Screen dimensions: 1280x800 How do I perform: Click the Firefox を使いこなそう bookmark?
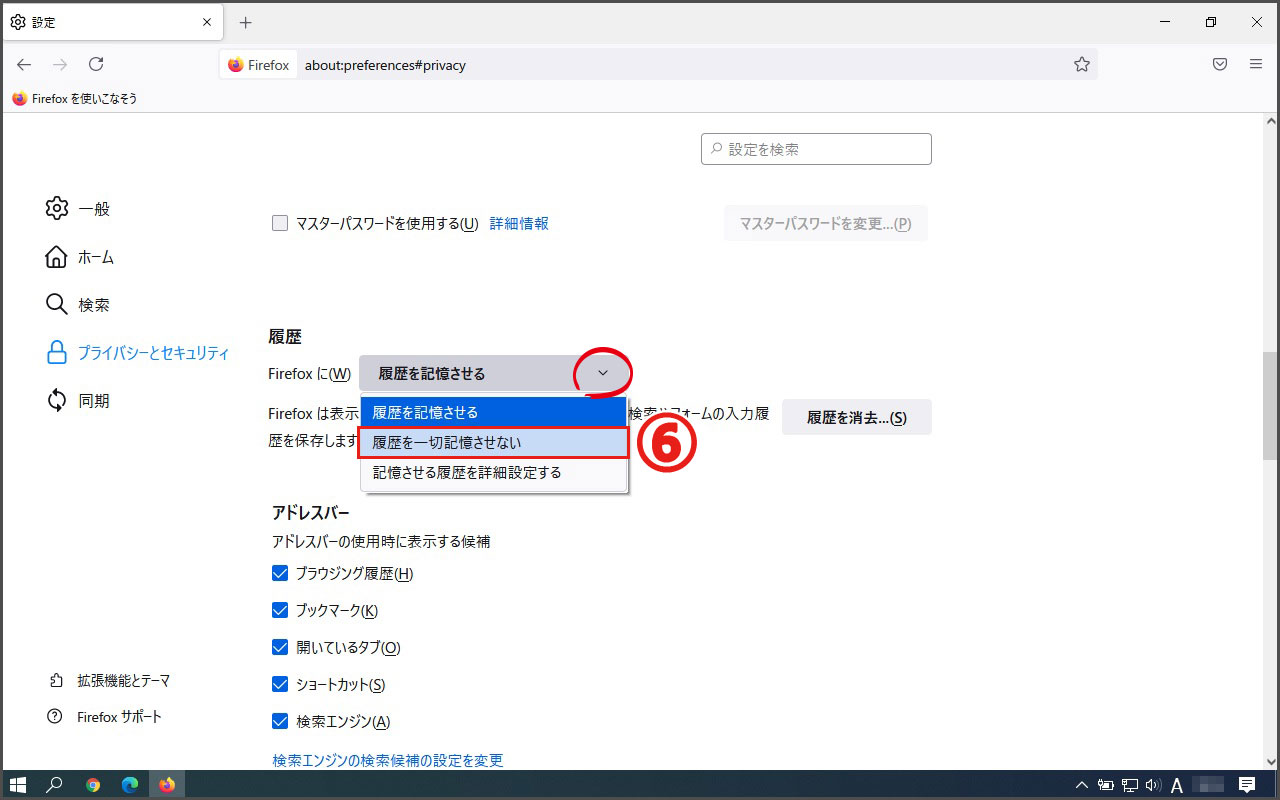pos(75,99)
